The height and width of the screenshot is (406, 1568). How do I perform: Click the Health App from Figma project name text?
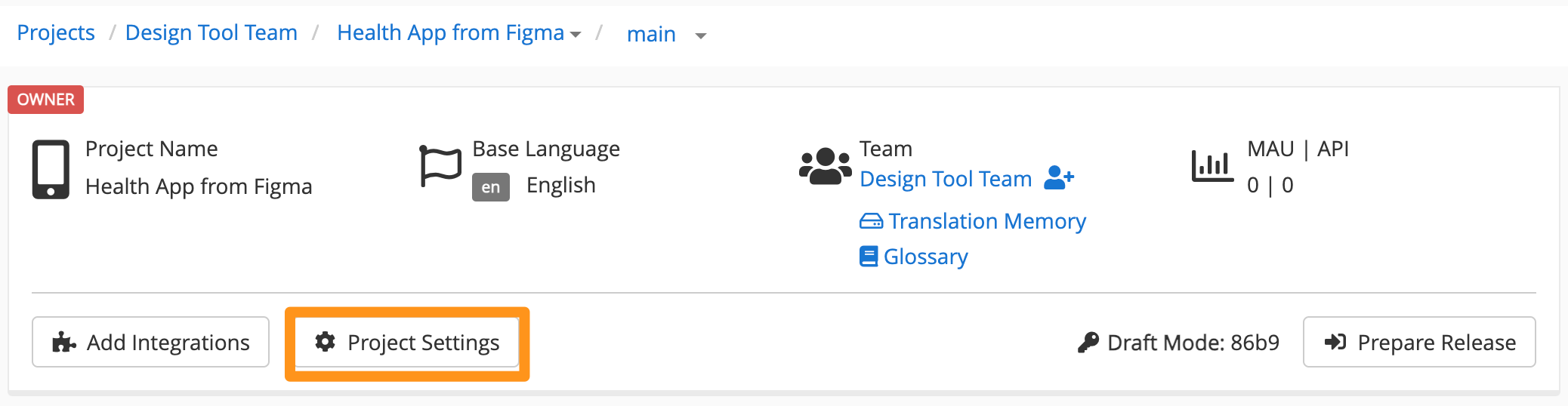[x=199, y=186]
